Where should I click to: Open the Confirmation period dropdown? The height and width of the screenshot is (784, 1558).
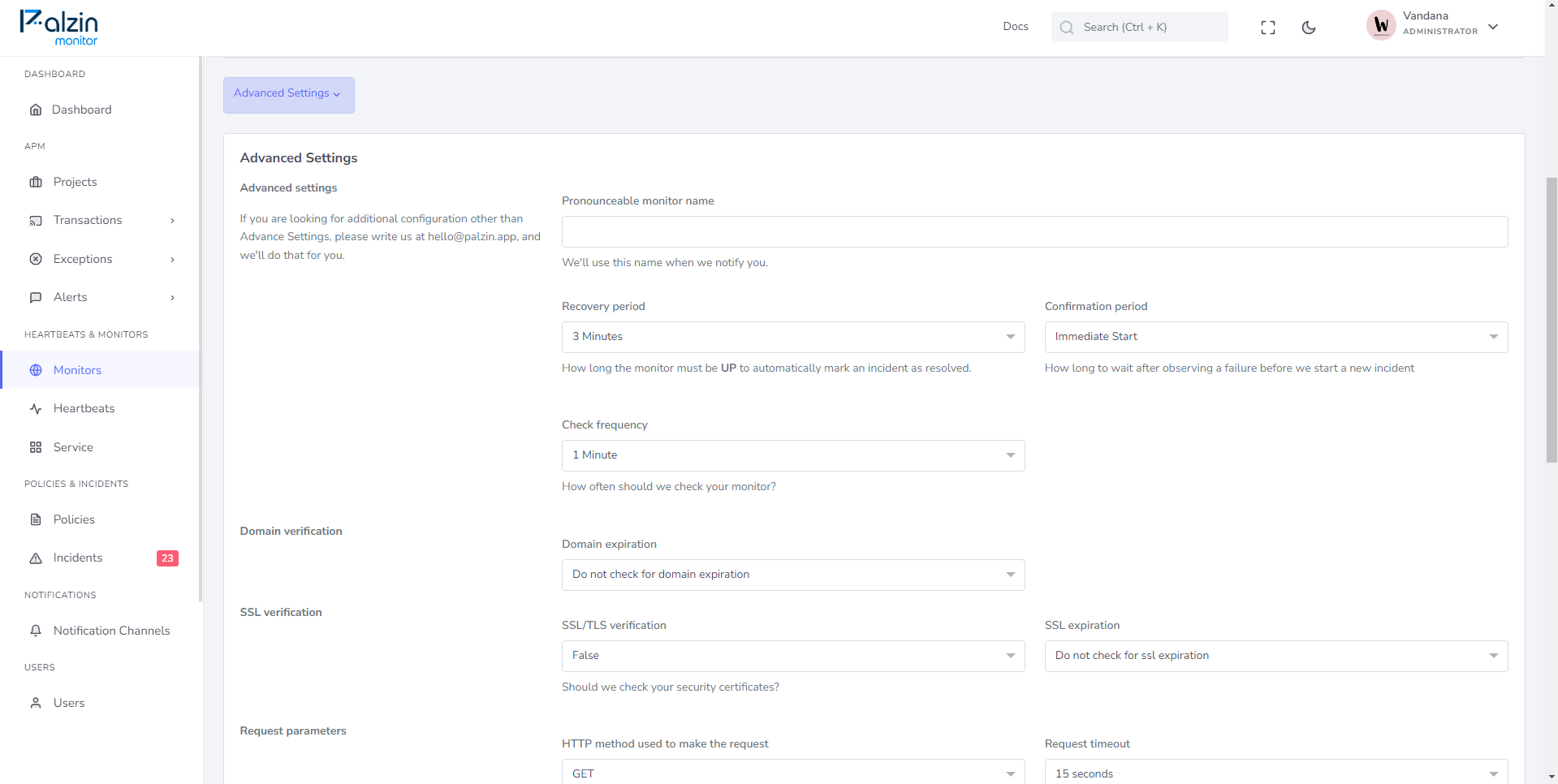pyautogui.click(x=1276, y=337)
